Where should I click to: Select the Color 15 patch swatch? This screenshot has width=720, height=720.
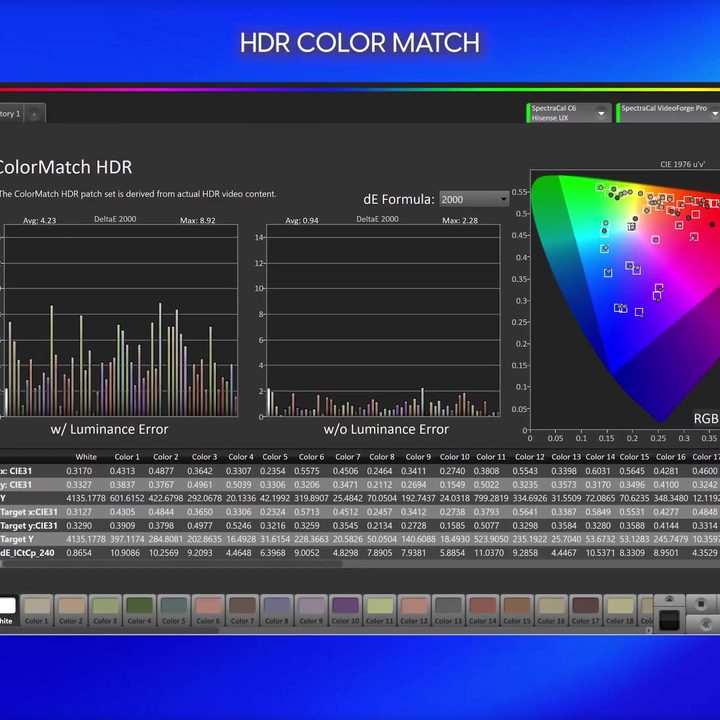click(517, 610)
